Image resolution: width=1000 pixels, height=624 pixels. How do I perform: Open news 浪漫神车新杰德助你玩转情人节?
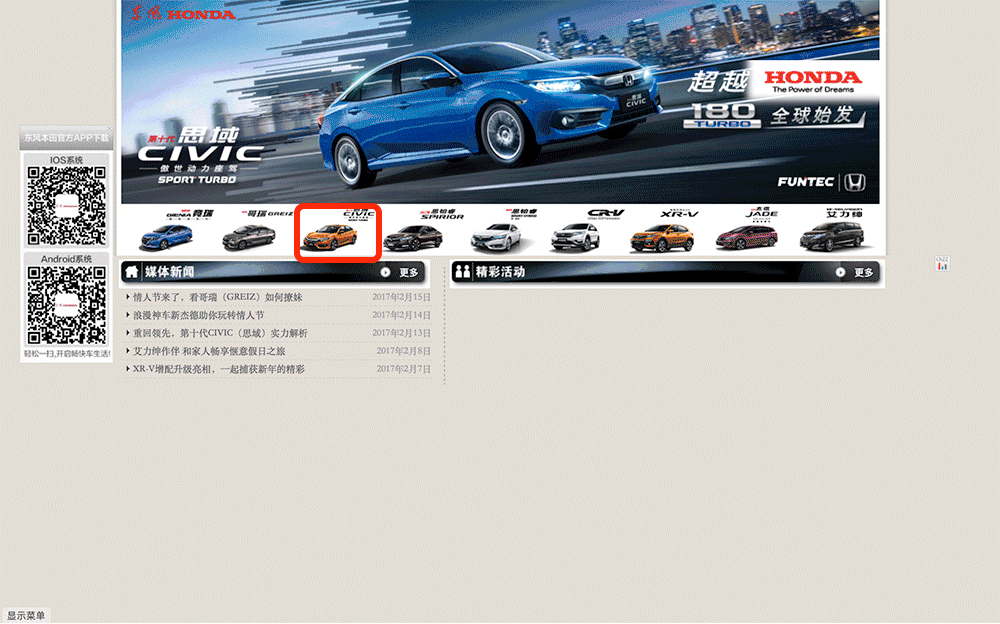(198, 315)
